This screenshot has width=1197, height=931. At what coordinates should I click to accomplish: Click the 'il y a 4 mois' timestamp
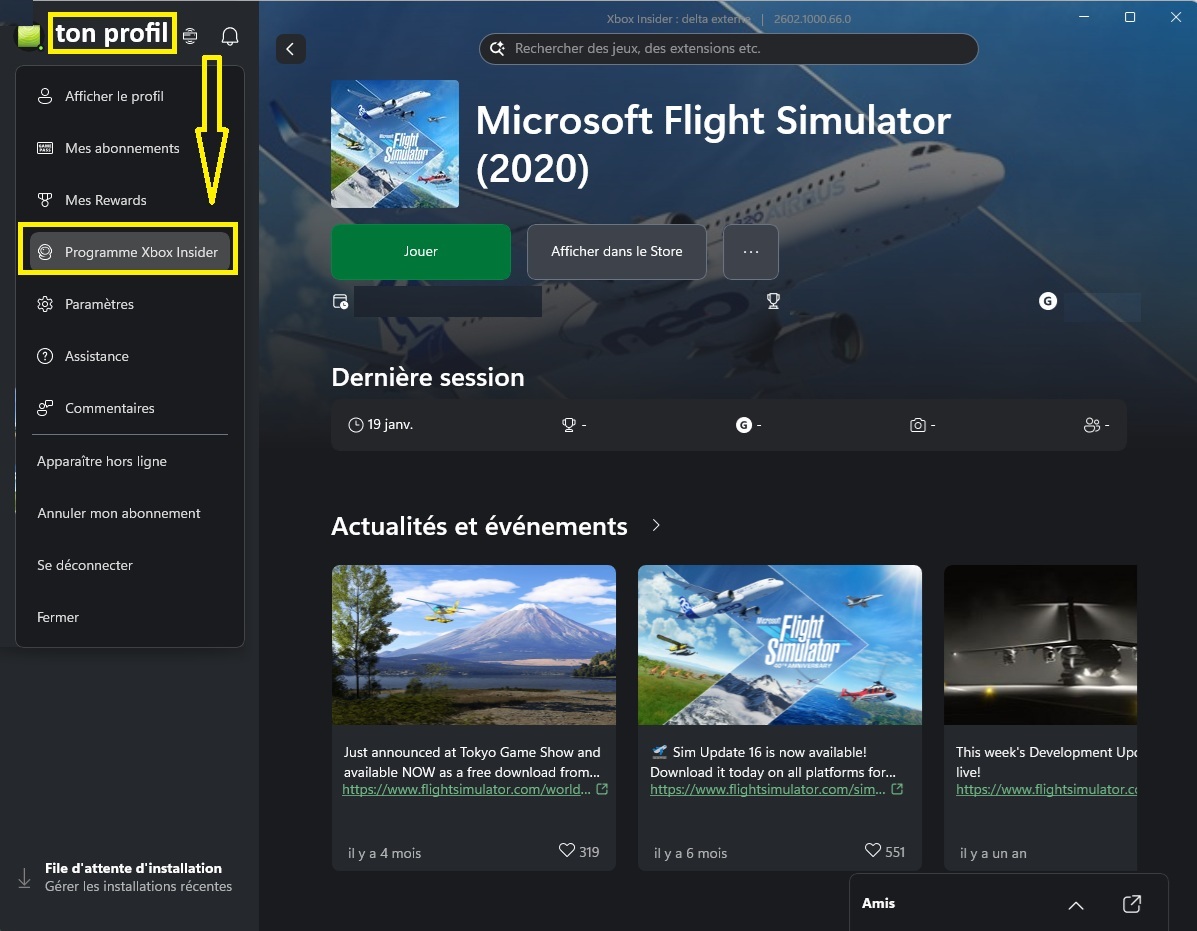point(384,853)
